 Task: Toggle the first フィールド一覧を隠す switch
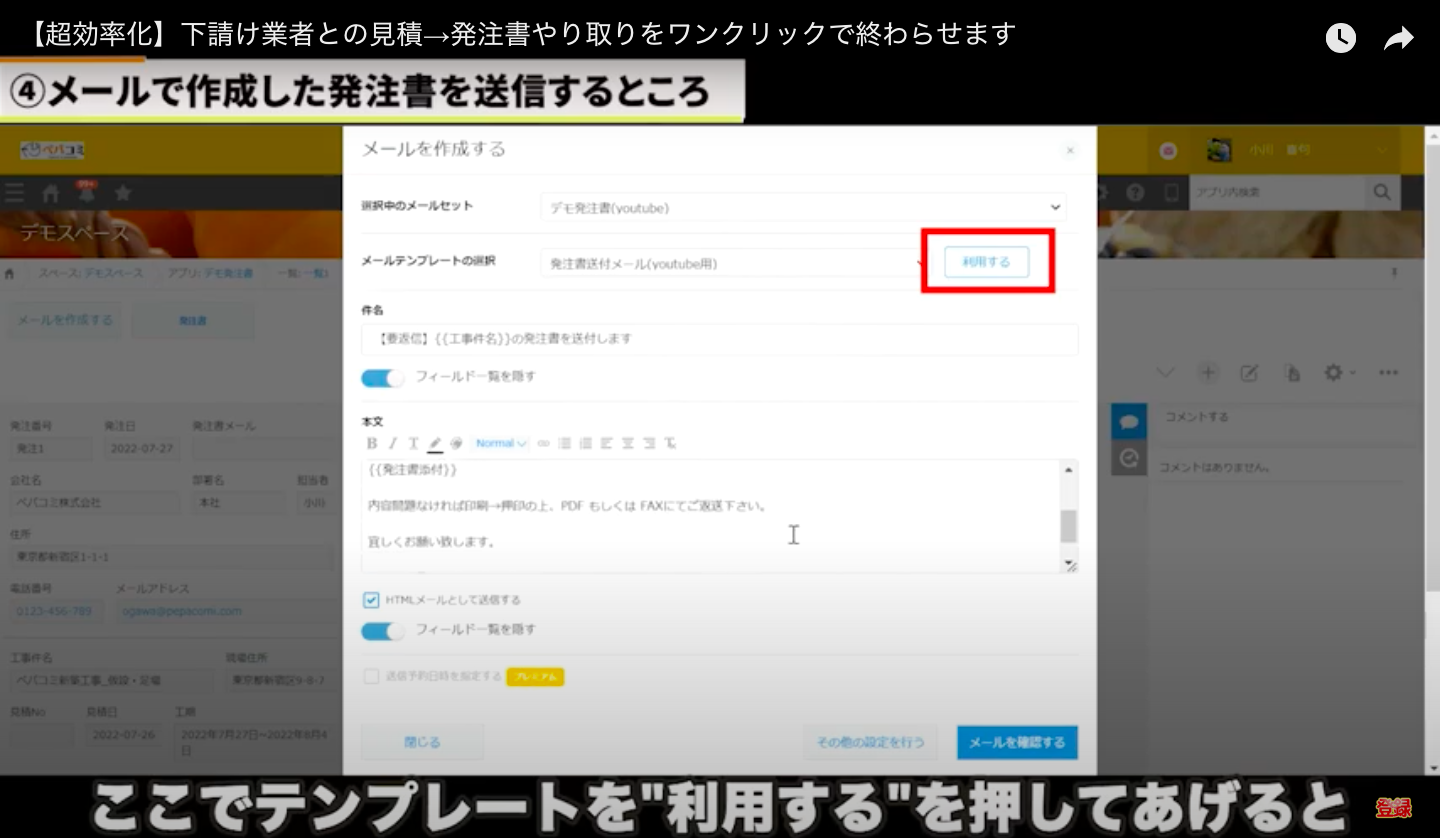383,378
